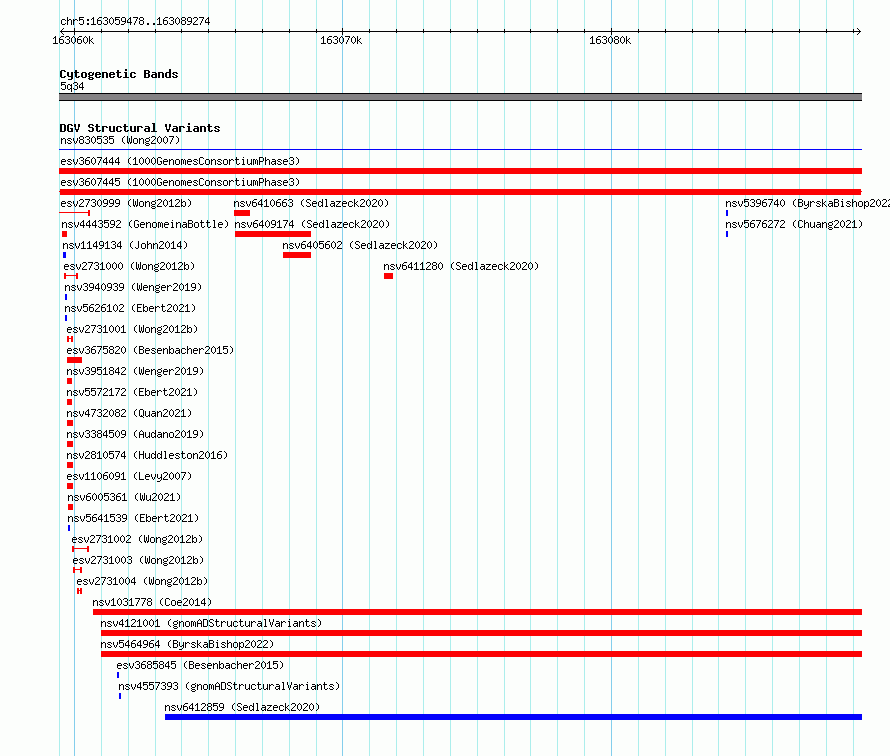
Task: Click the nsv1149134 (John2014) label
Action: [x=125, y=245]
